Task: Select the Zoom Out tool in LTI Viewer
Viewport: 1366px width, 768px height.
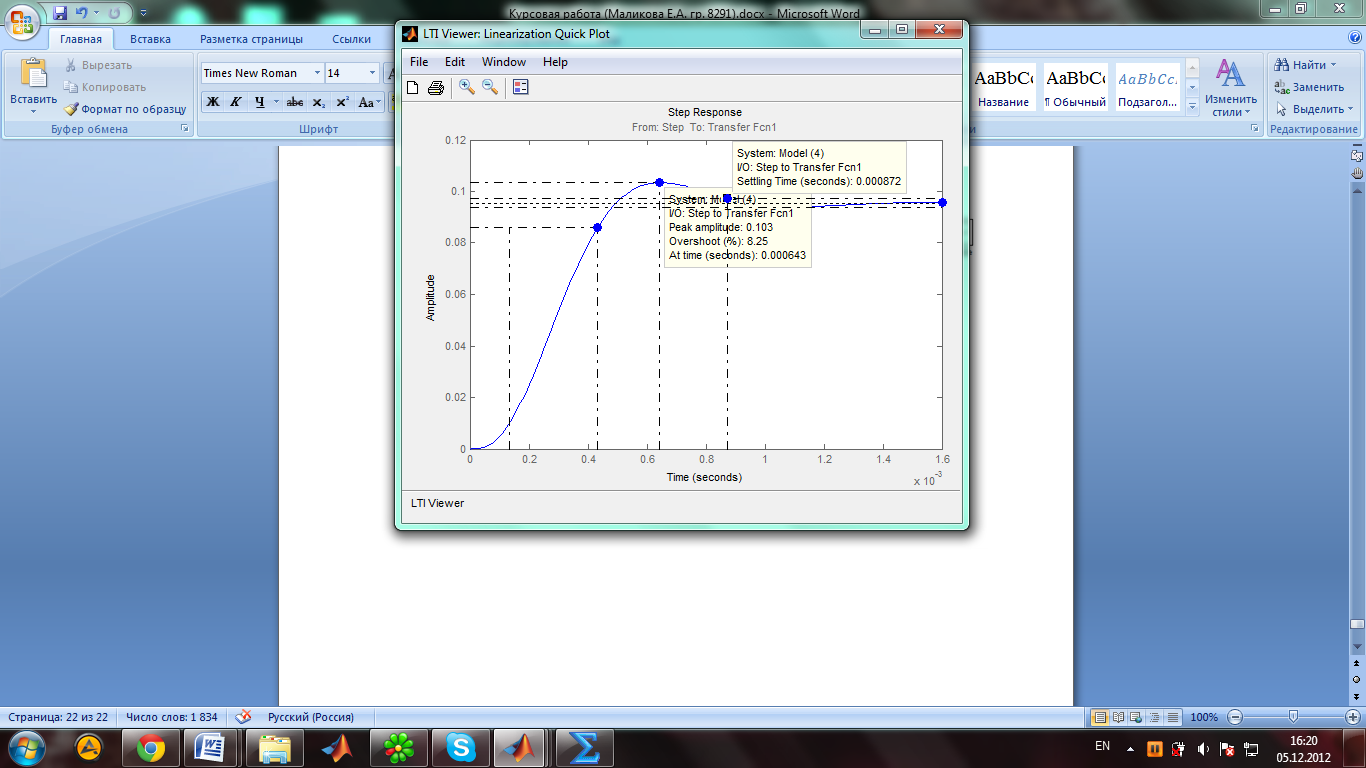Action: [x=490, y=87]
